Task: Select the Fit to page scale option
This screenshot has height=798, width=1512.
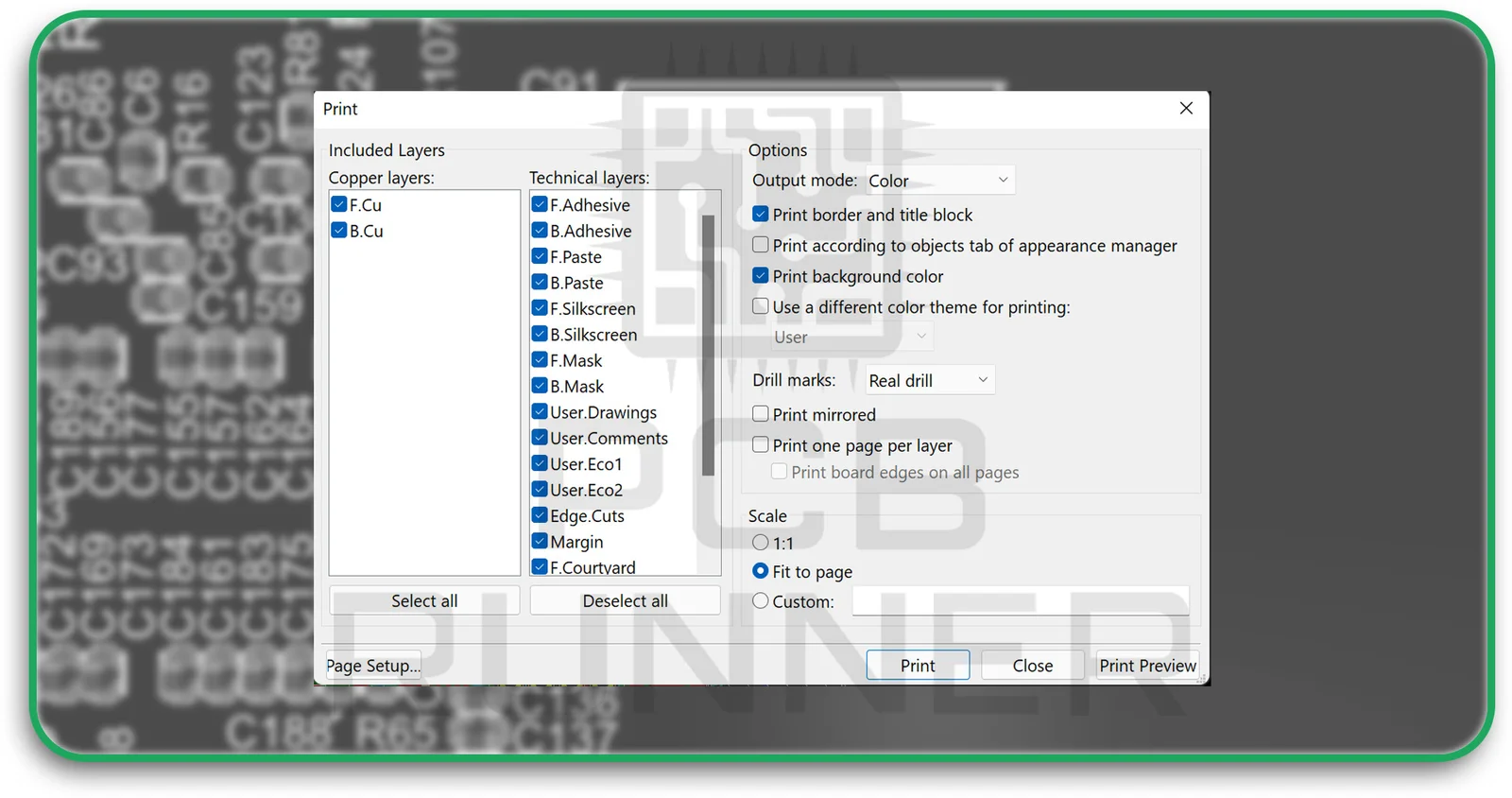Action: point(761,571)
